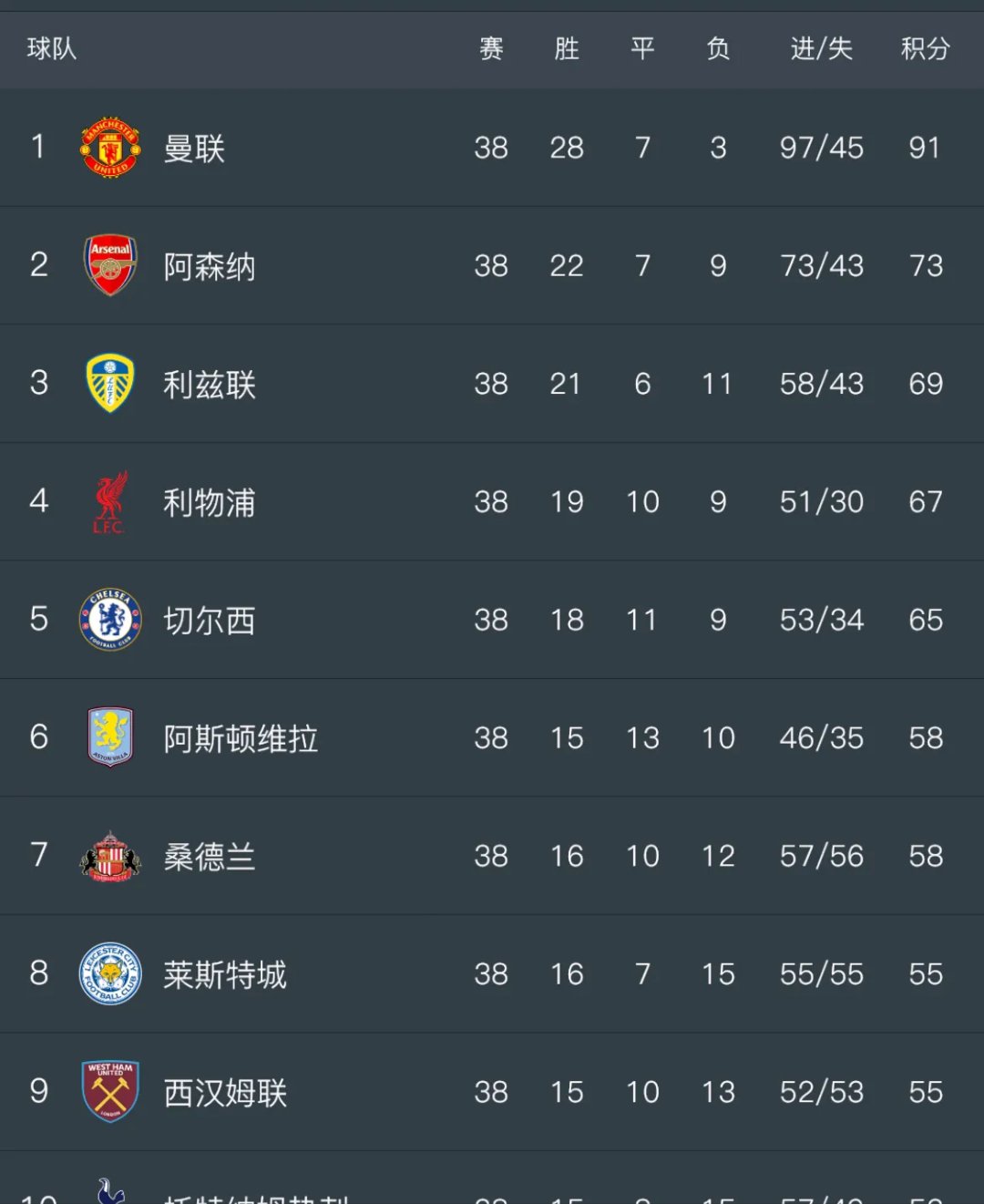Click the Manchester United crest icon
The width and height of the screenshot is (984, 1204).
[110, 147]
